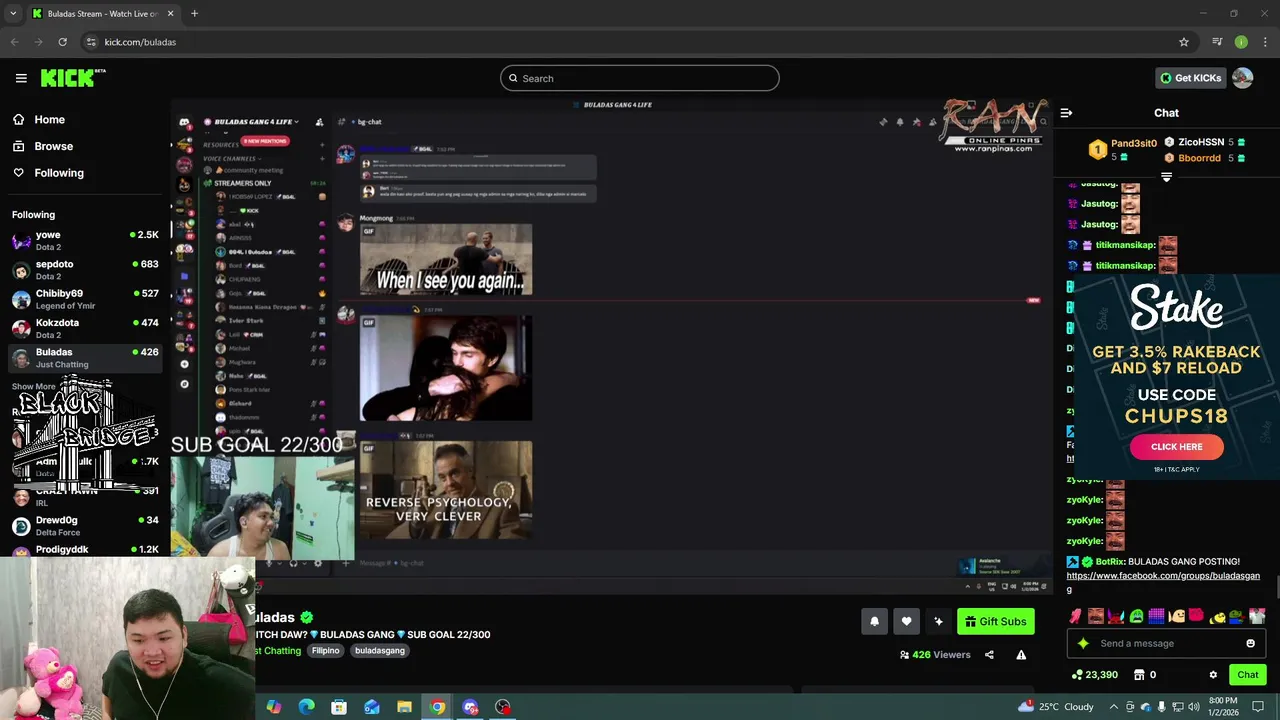Reload the page
Screen dimensions: 1280x720
(x=62, y=42)
